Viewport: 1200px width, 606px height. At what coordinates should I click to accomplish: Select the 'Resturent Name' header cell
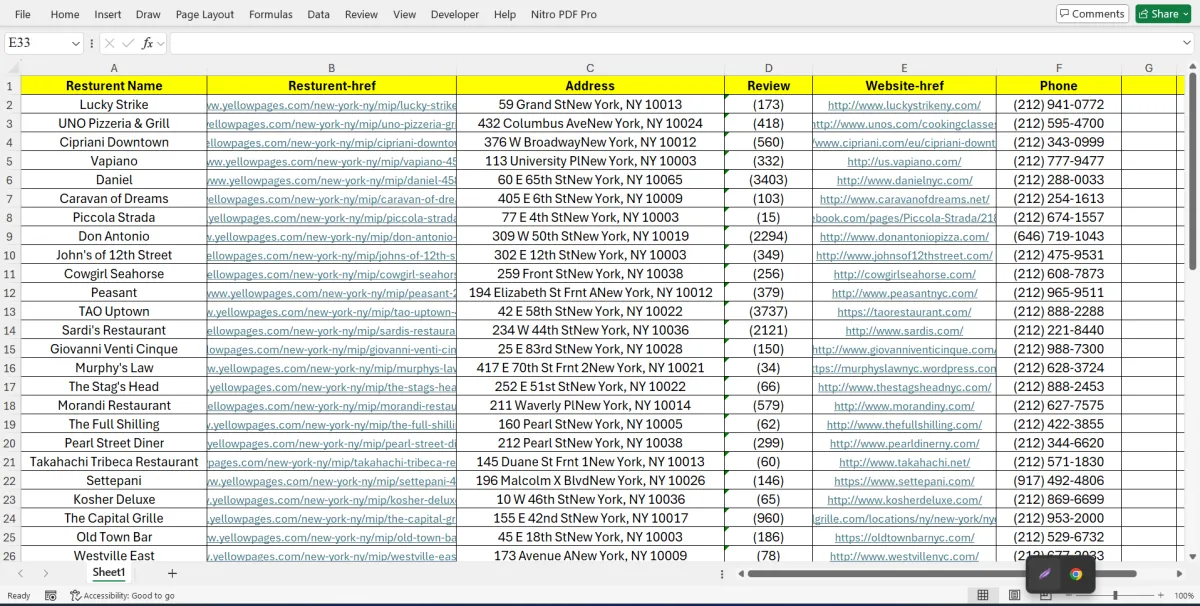click(114, 86)
